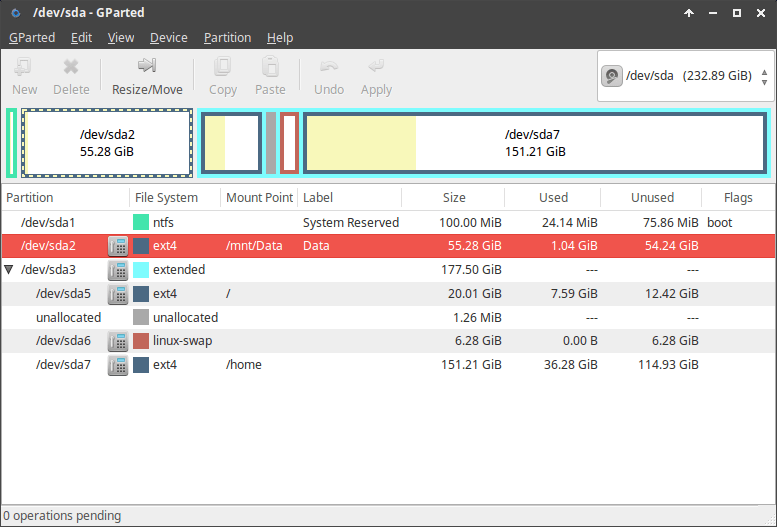Select the /dev/sda2 block in the disk map
Screen dimensions: 777x527
point(107,143)
